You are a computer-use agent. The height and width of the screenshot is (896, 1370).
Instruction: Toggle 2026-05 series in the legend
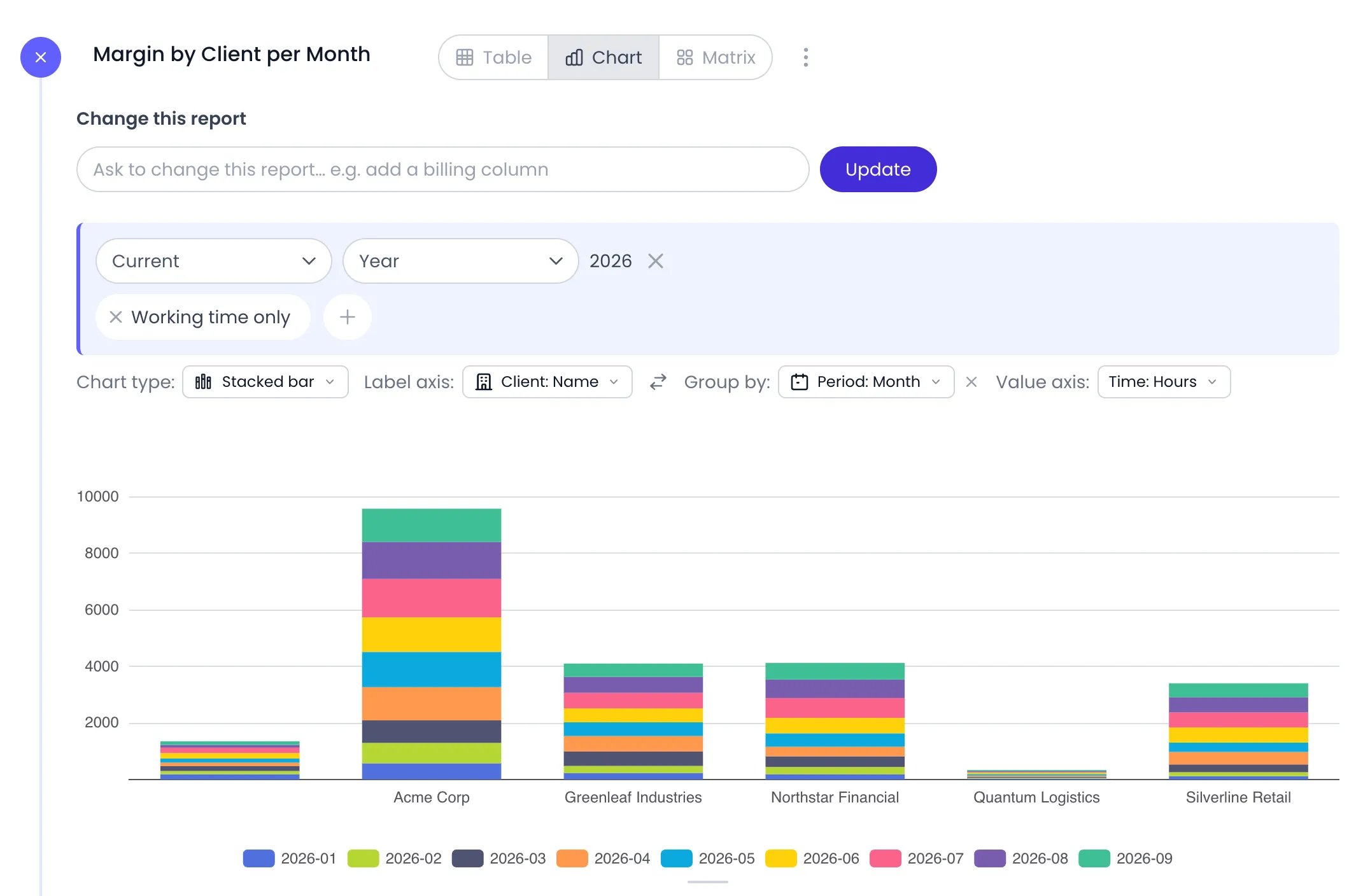(708, 858)
